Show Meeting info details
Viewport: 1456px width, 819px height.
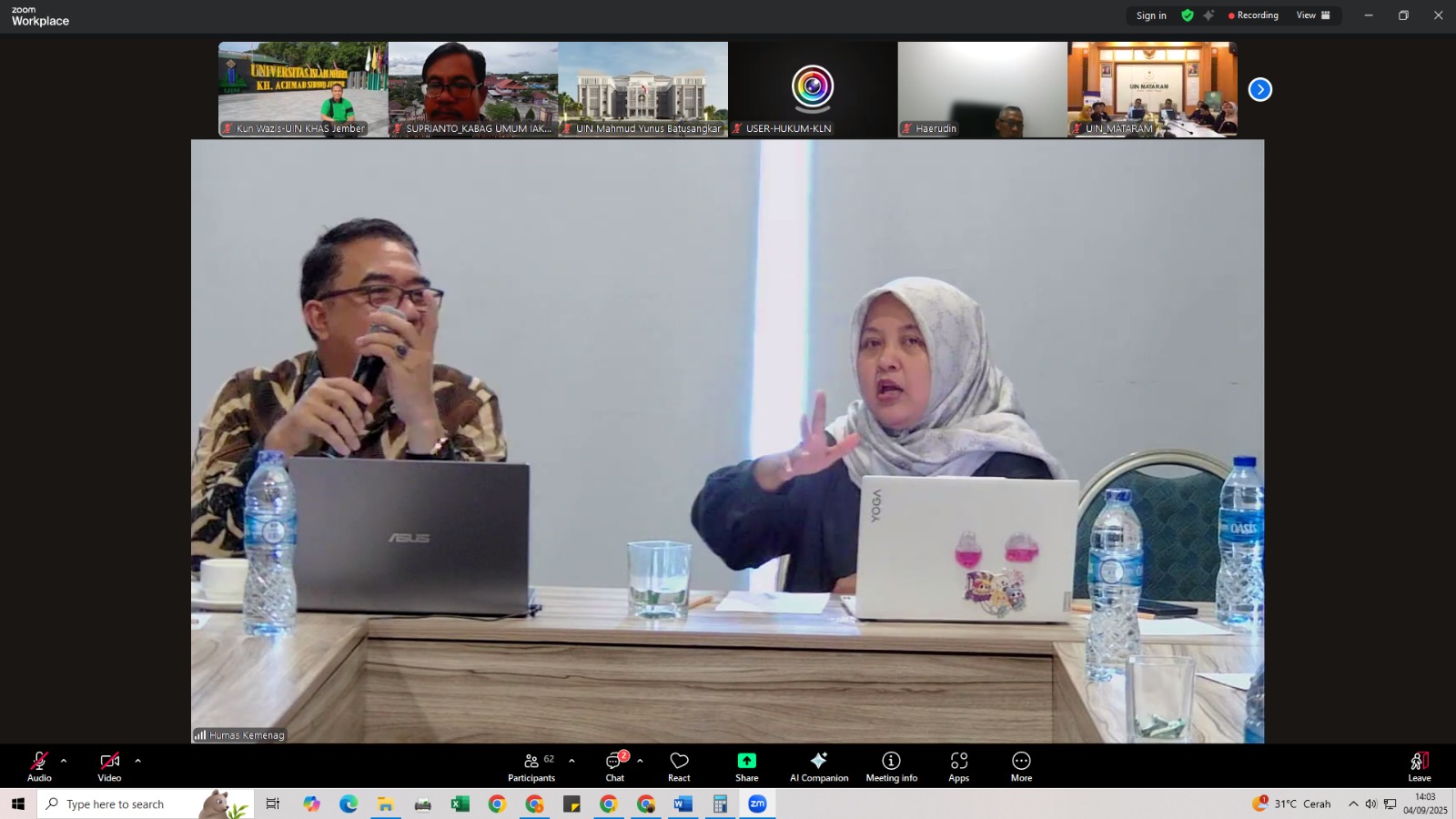pyautogui.click(x=891, y=765)
